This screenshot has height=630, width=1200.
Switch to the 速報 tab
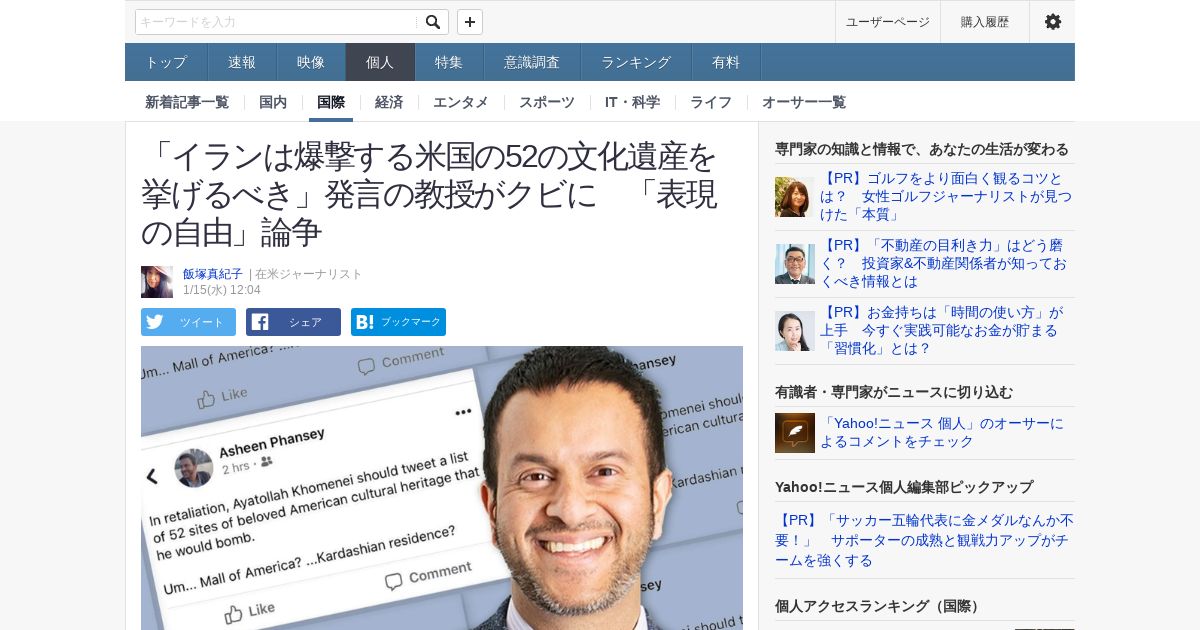point(242,62)
